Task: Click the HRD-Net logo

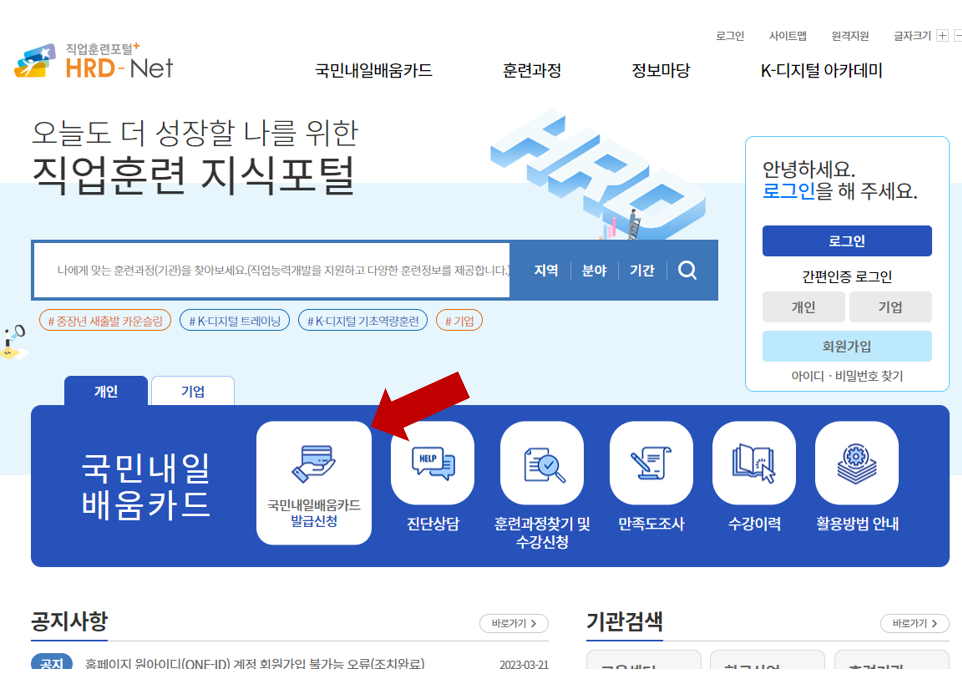Action: coord(94,61)
